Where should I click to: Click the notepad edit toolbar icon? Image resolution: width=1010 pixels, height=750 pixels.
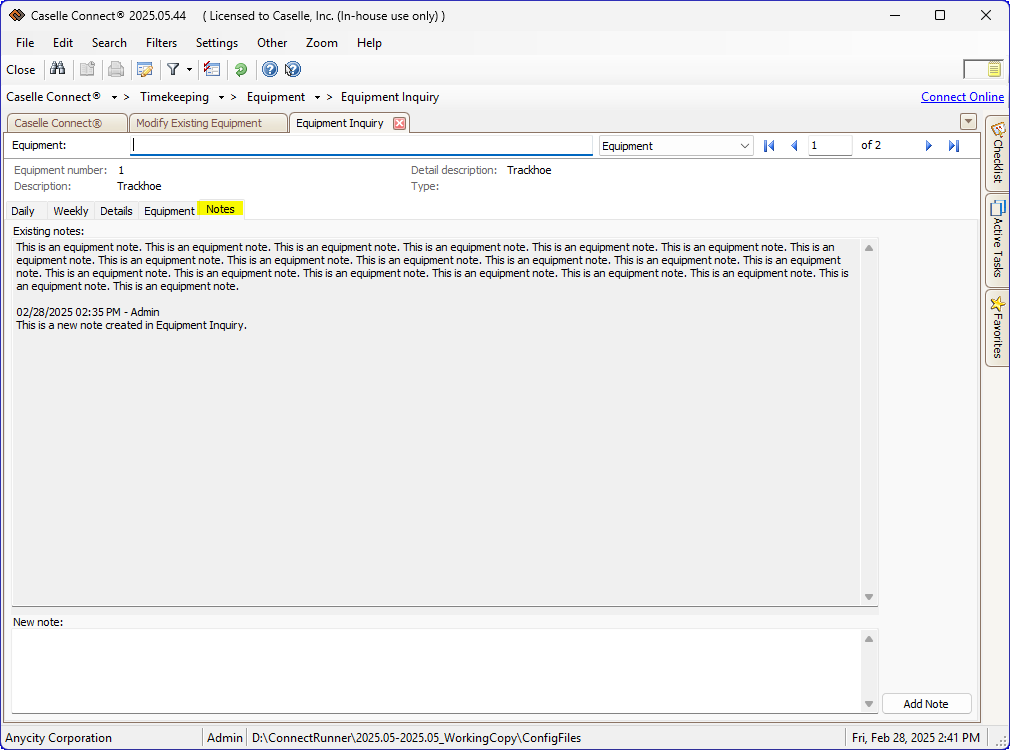(145, 69)
